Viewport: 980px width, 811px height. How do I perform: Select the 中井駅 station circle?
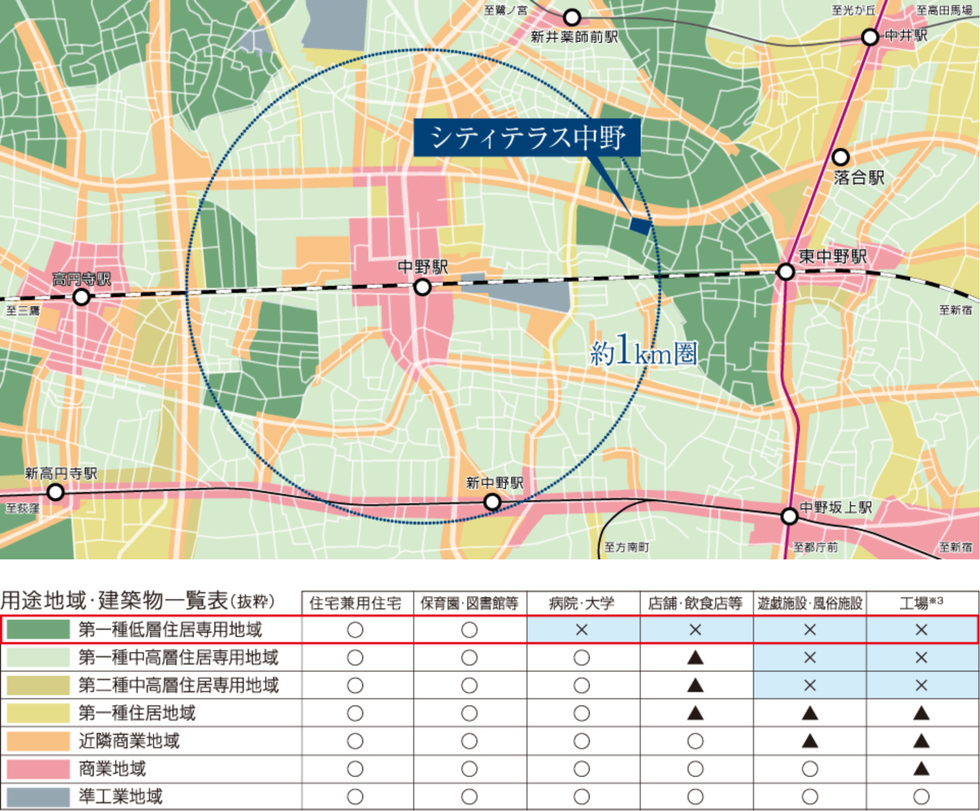870,37
